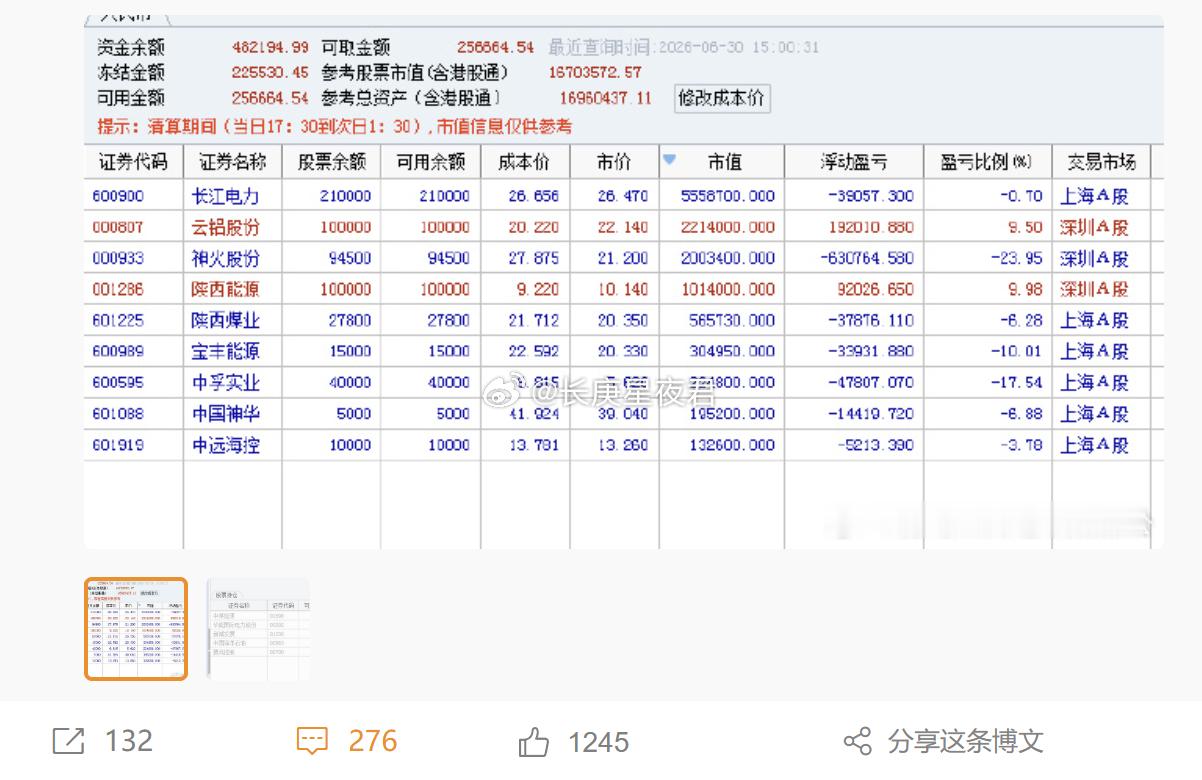Click the 股票余额 column header
This screenshot has width=1202, height=780.
click(x=332, y=162)
